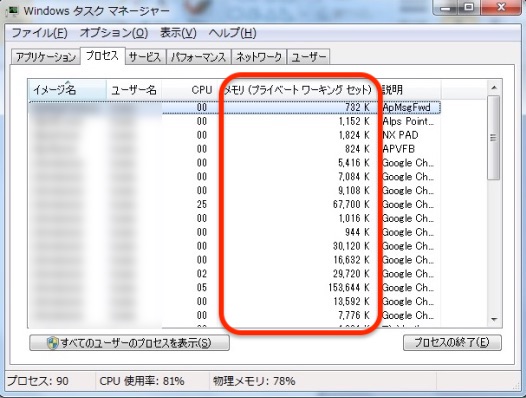
Task: Minimize the Task Manager window
Action: [445, 7]
